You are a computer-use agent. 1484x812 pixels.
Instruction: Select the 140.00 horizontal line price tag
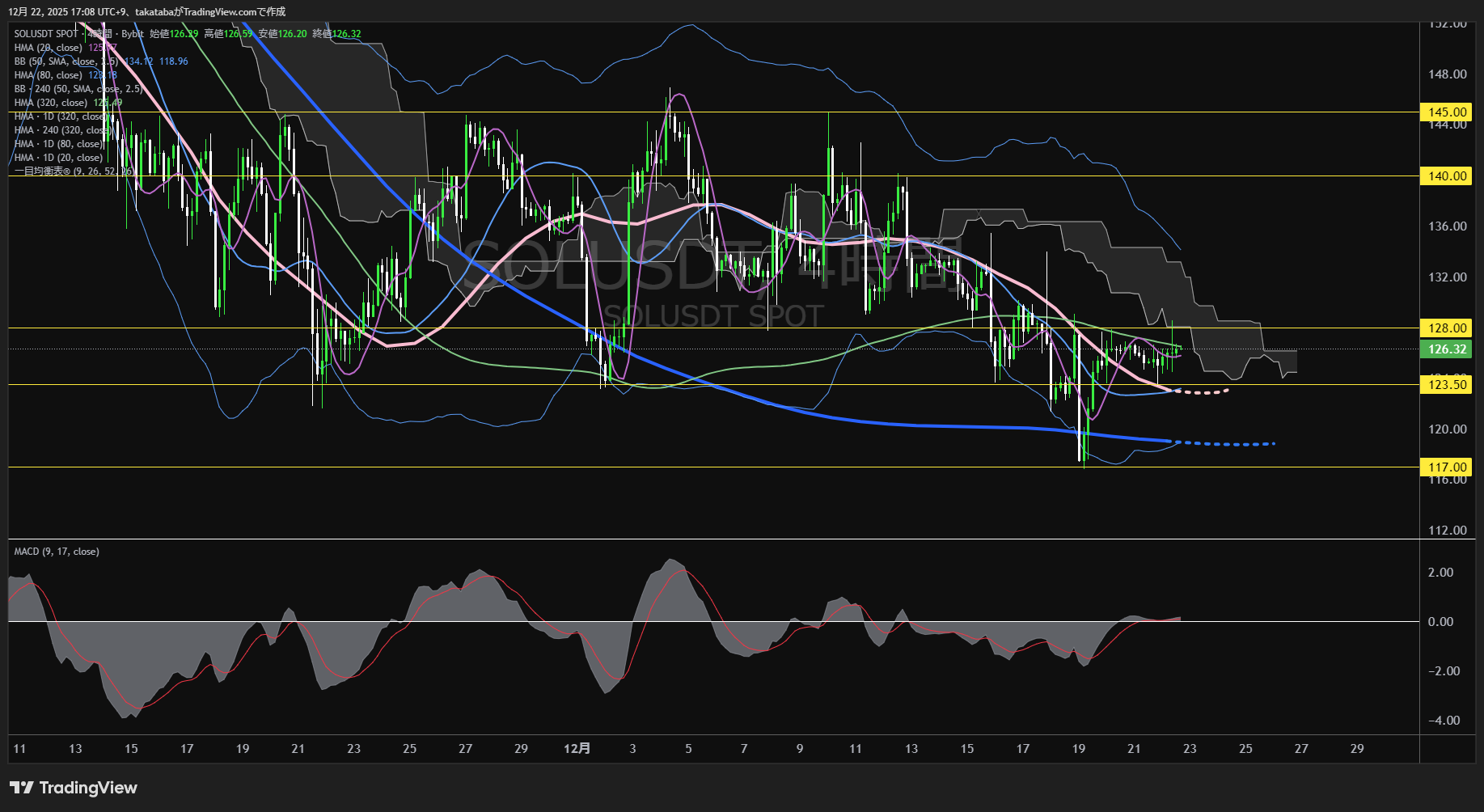(x=1447, y=176)
